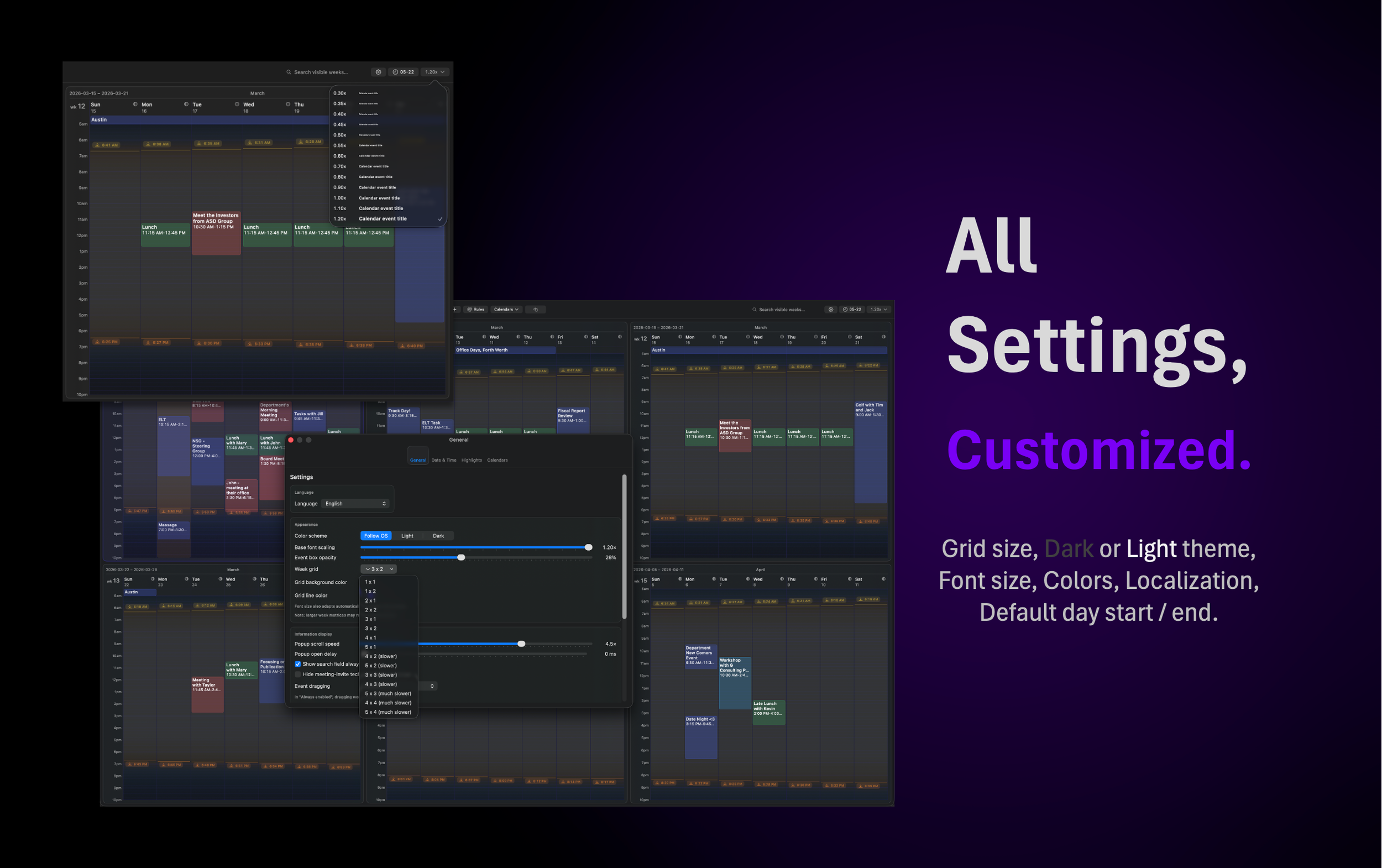Click the Event box opacity slider handle
This screenshot has height=868, width=1382.
click(x=461, y=558)
